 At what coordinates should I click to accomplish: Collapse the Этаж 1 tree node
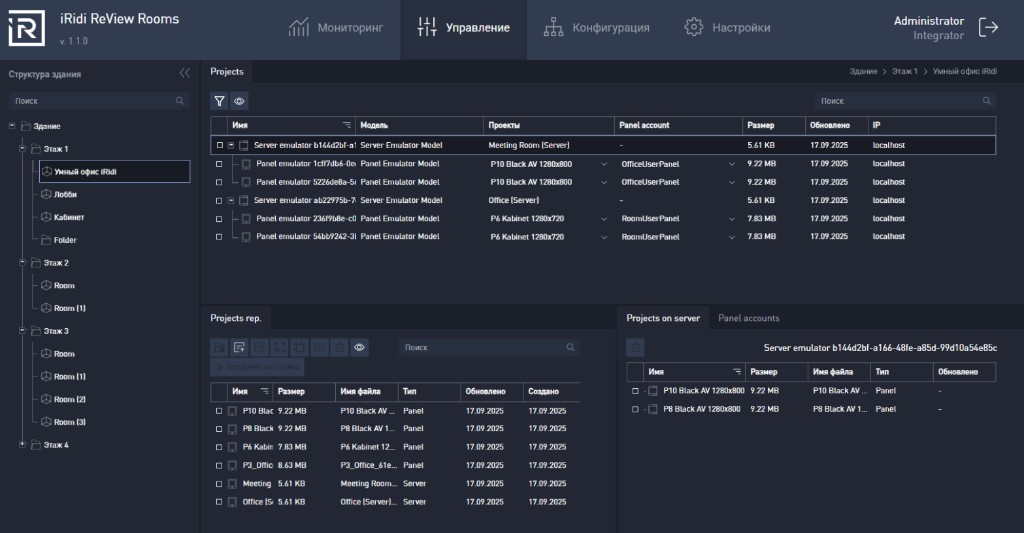[x=22, y=148]
